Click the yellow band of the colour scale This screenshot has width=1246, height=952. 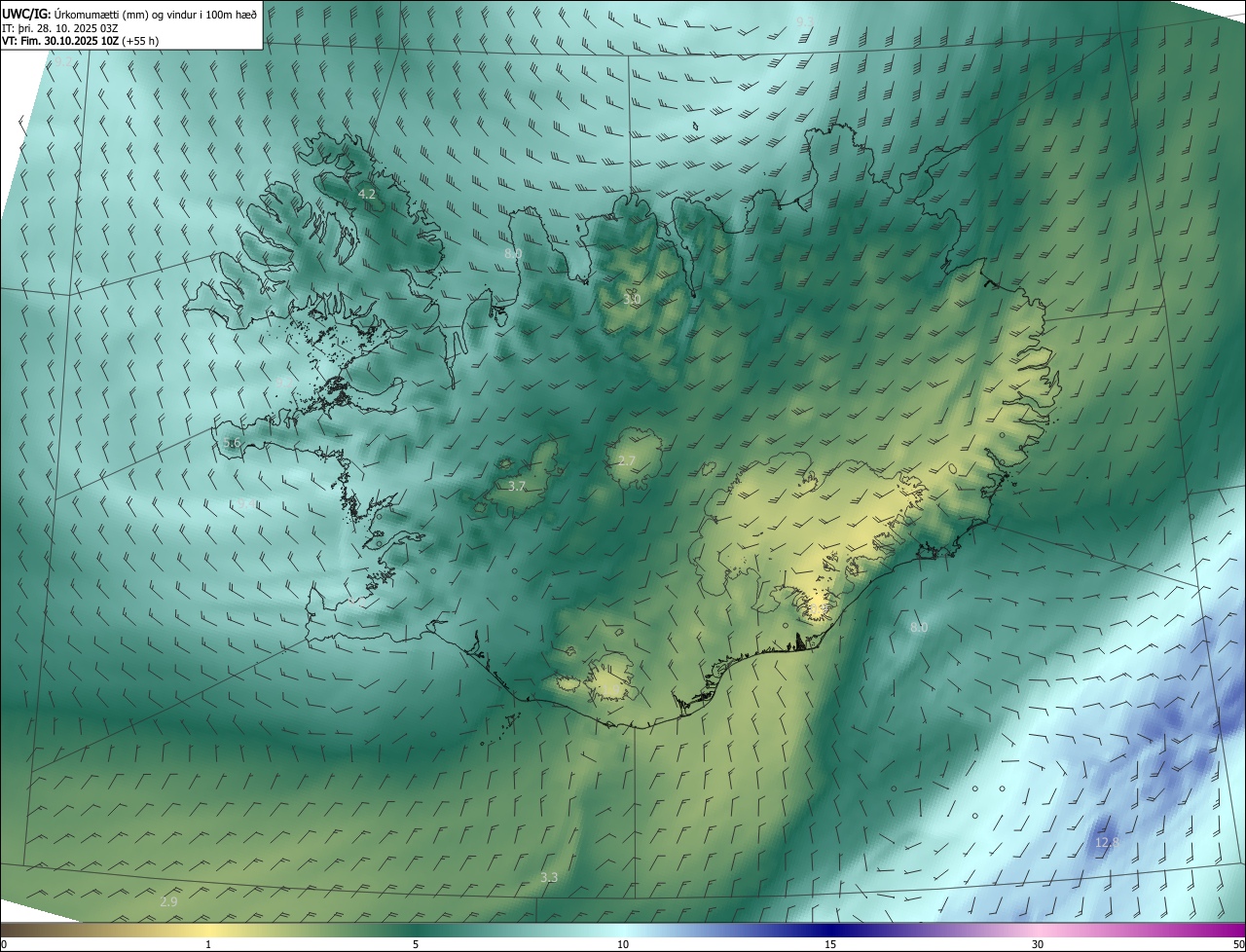(207, 931)
